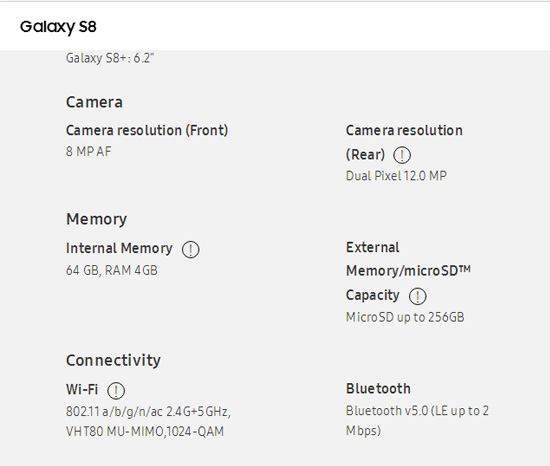Click the Galaxy S8 title logo
Screen dimensions: 550x466
(58, 27)
